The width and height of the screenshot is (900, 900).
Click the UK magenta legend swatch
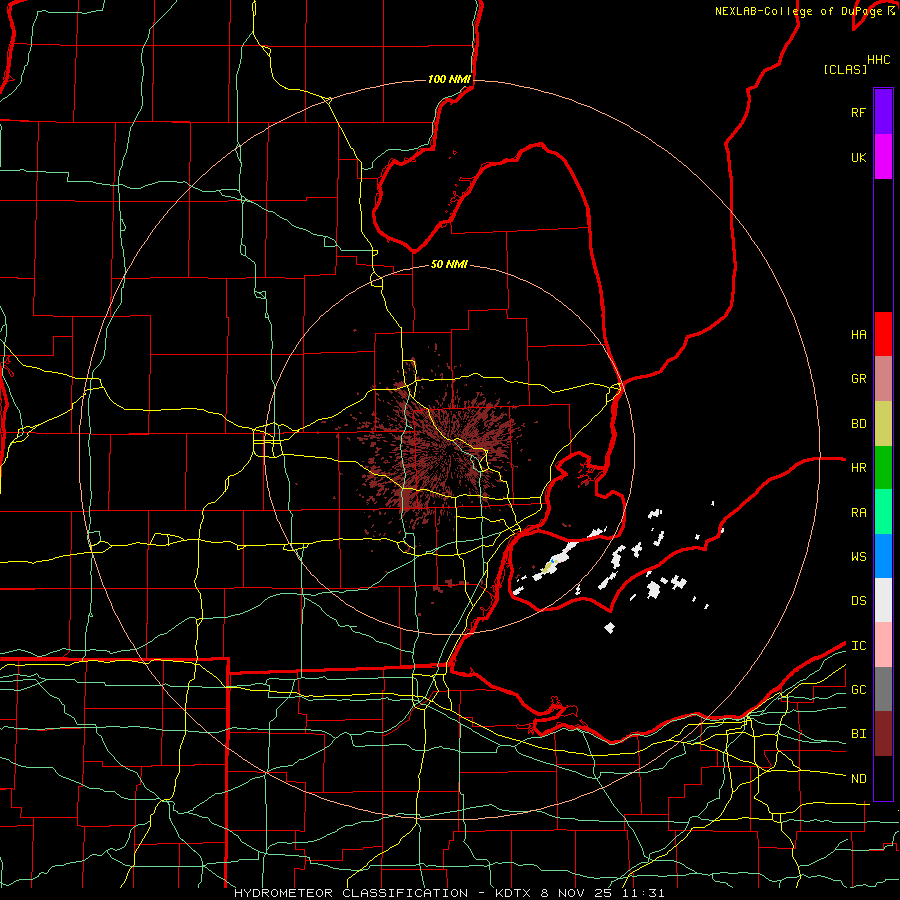point(883,157)
